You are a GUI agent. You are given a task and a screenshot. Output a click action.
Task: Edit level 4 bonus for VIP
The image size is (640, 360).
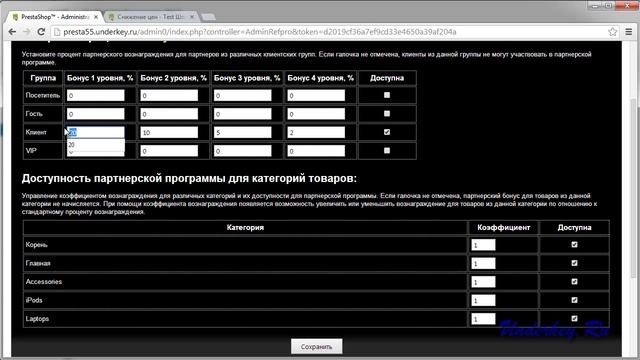(316, 151)
